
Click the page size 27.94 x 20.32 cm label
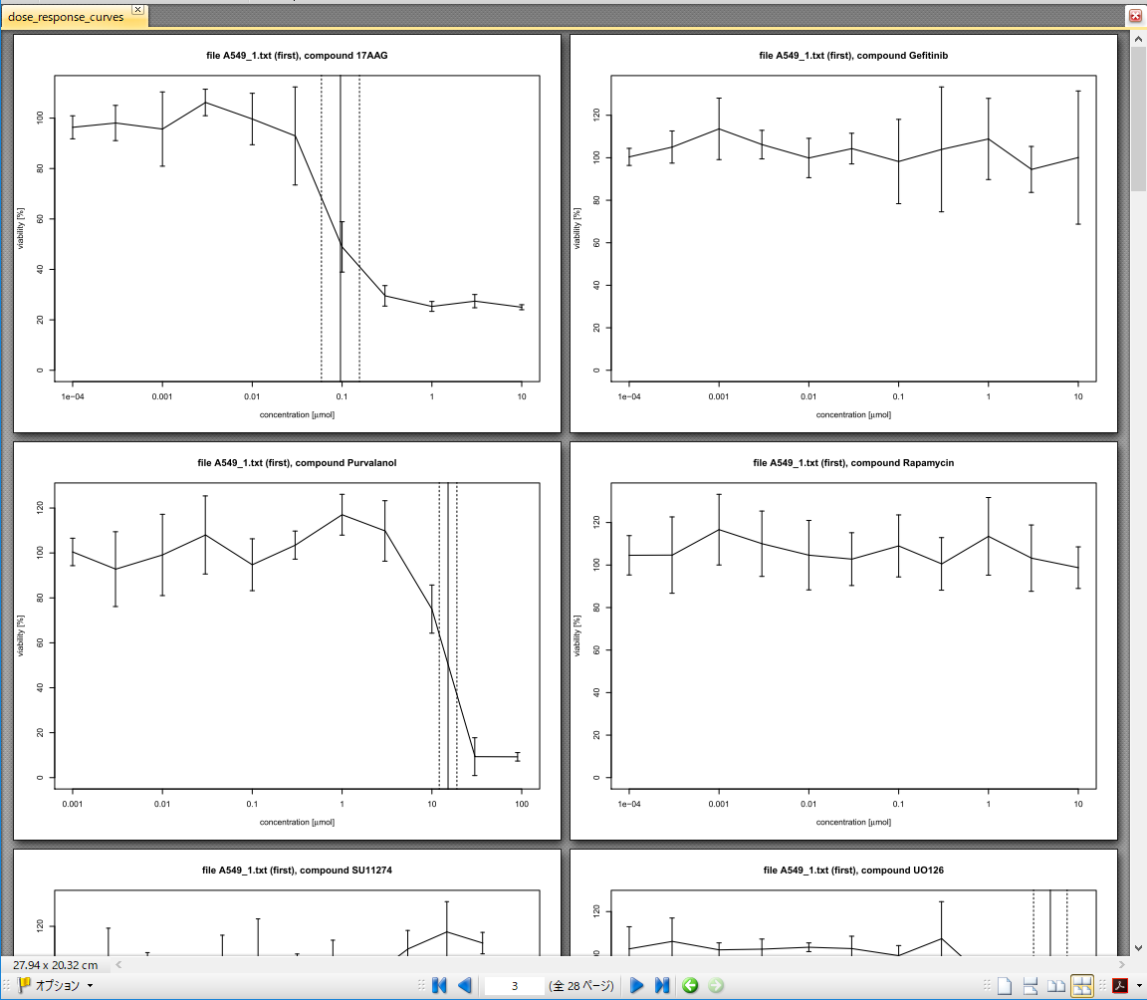55,965
